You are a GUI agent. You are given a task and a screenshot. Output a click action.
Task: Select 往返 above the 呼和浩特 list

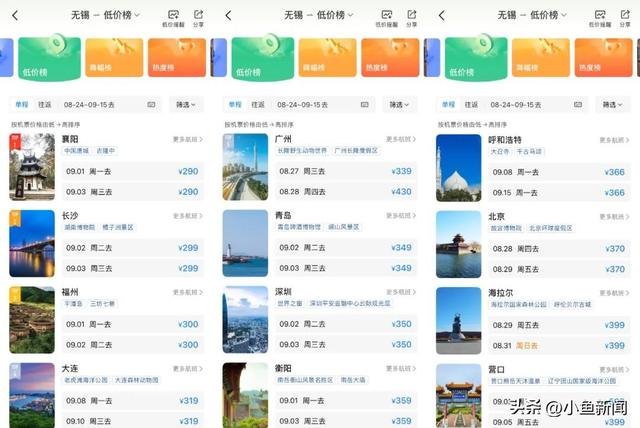click(x=471, y=104)
